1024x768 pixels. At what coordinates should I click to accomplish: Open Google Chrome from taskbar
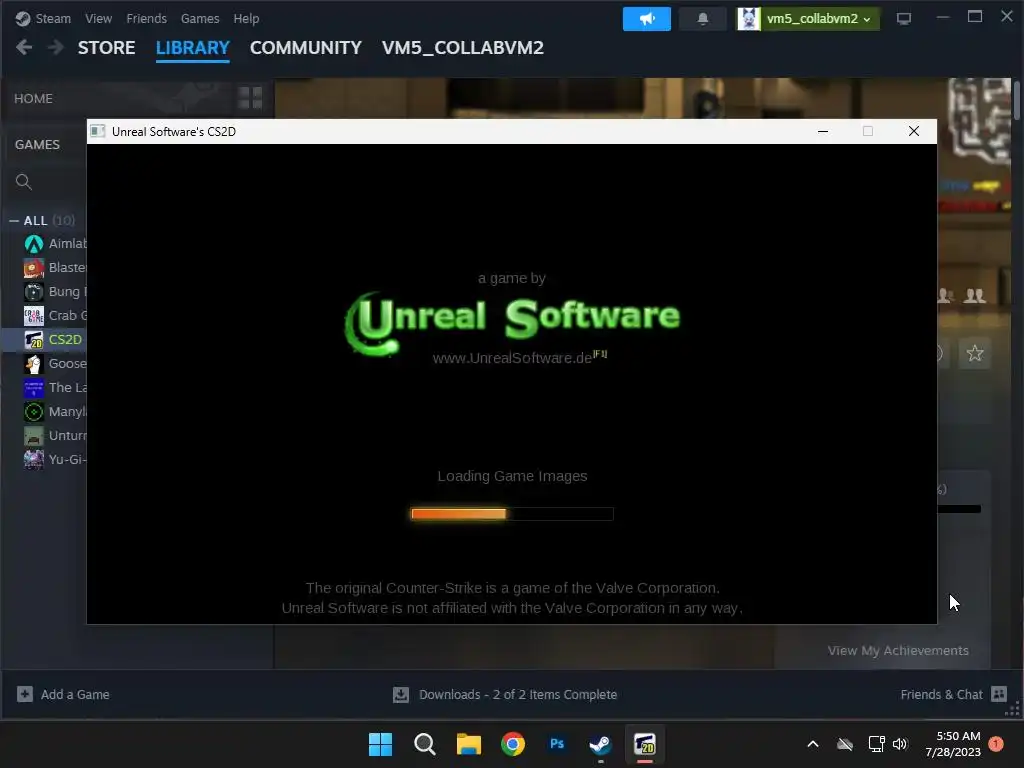coord(513,744)
